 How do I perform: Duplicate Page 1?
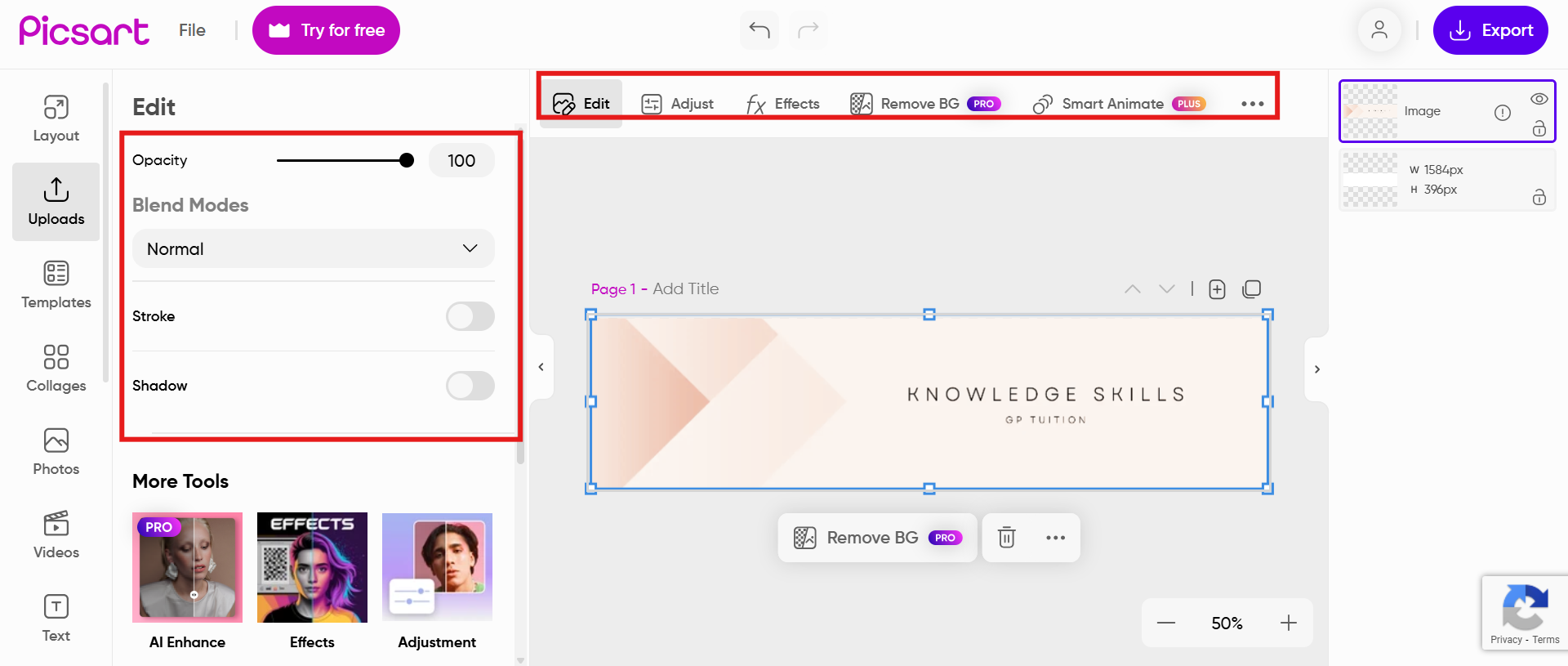click(1251, 289)
